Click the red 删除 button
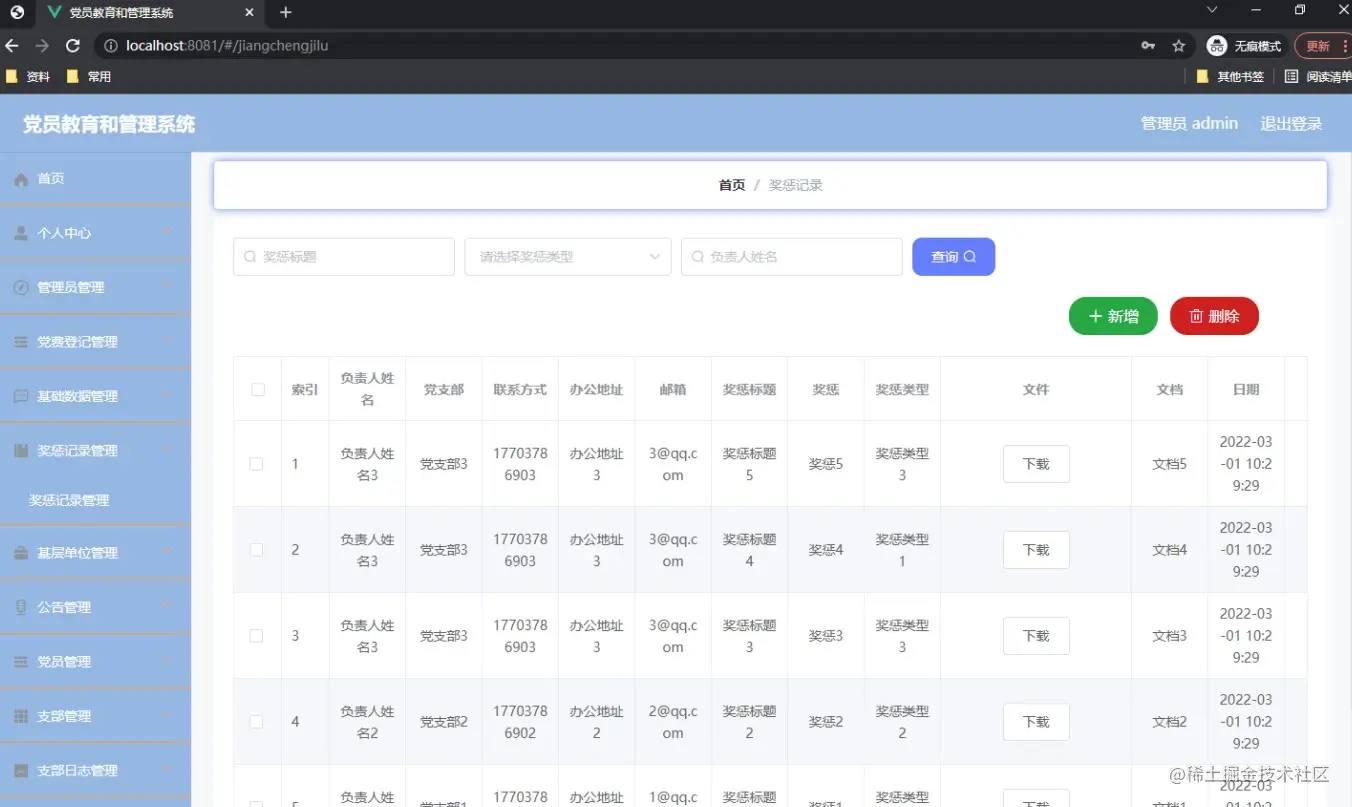This screenshot has height=807, width=1352. (1214, 316)
